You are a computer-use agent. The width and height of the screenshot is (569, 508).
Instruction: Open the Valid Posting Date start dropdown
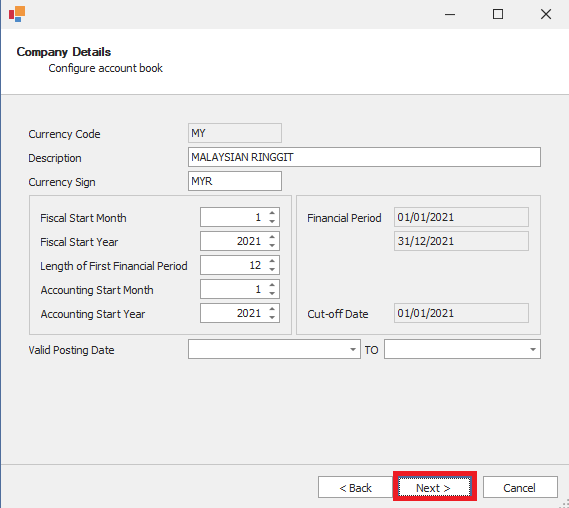(x=352, y=349)
